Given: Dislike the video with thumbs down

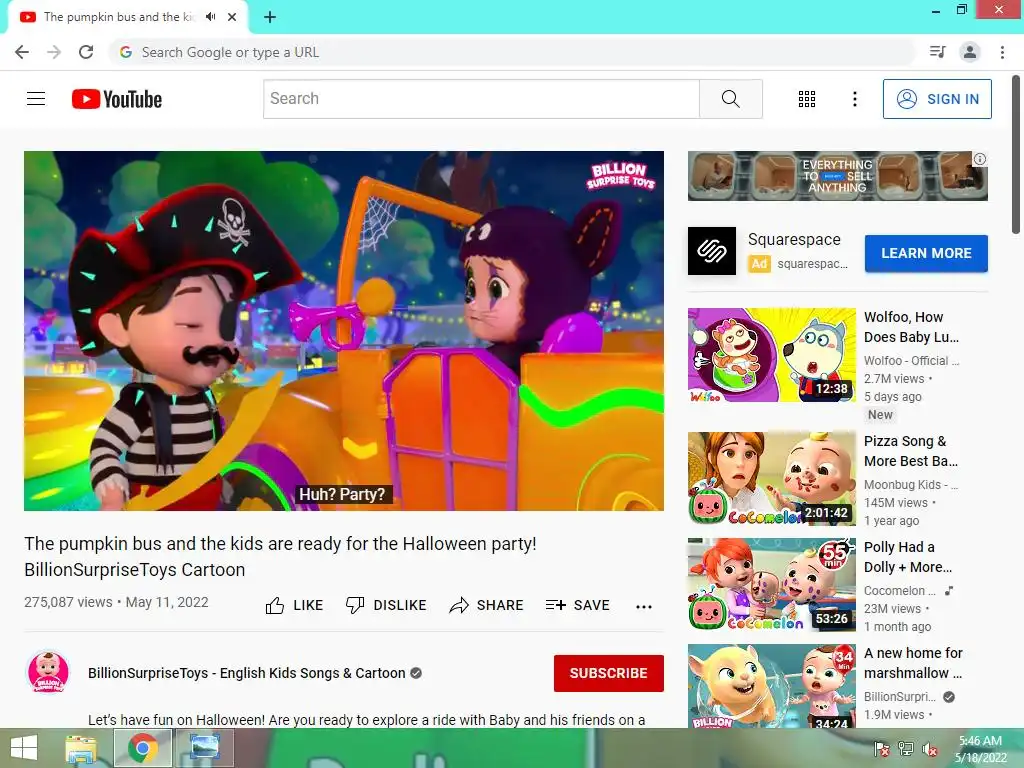Looking at the screenshot, I should 386,605.
